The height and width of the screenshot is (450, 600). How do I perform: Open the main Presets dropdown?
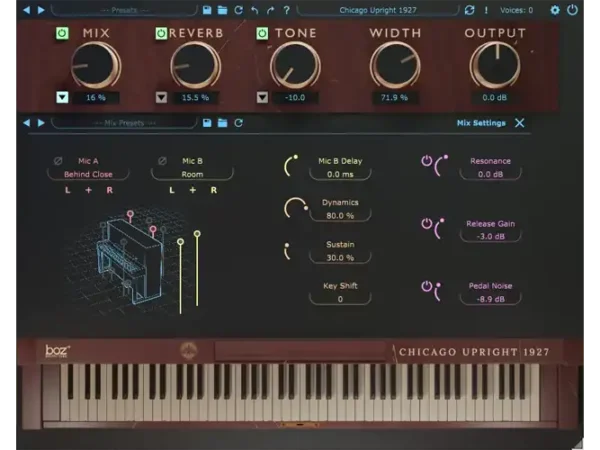click(124, 10)
